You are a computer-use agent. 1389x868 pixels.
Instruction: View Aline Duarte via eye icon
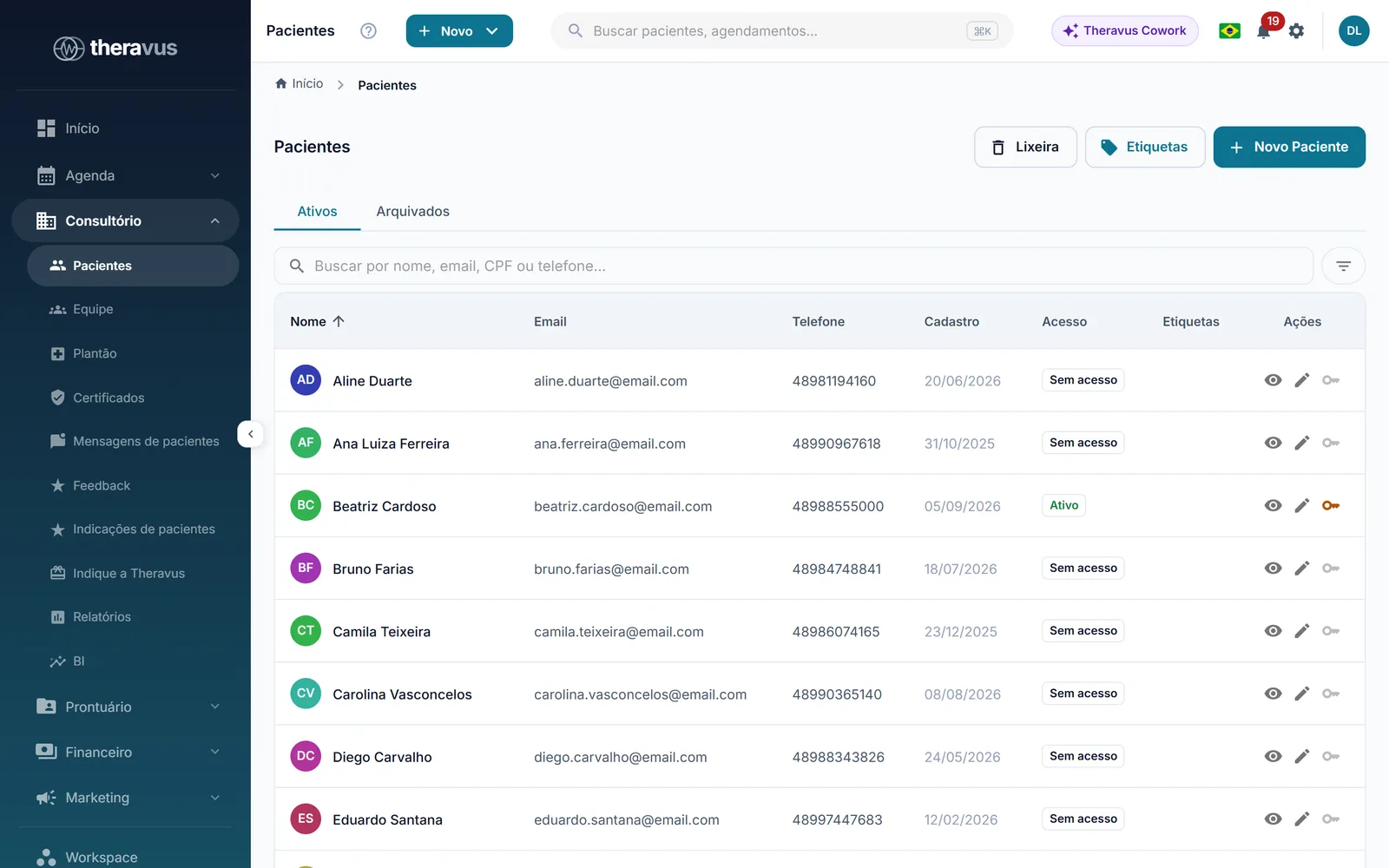(1273, 380)
